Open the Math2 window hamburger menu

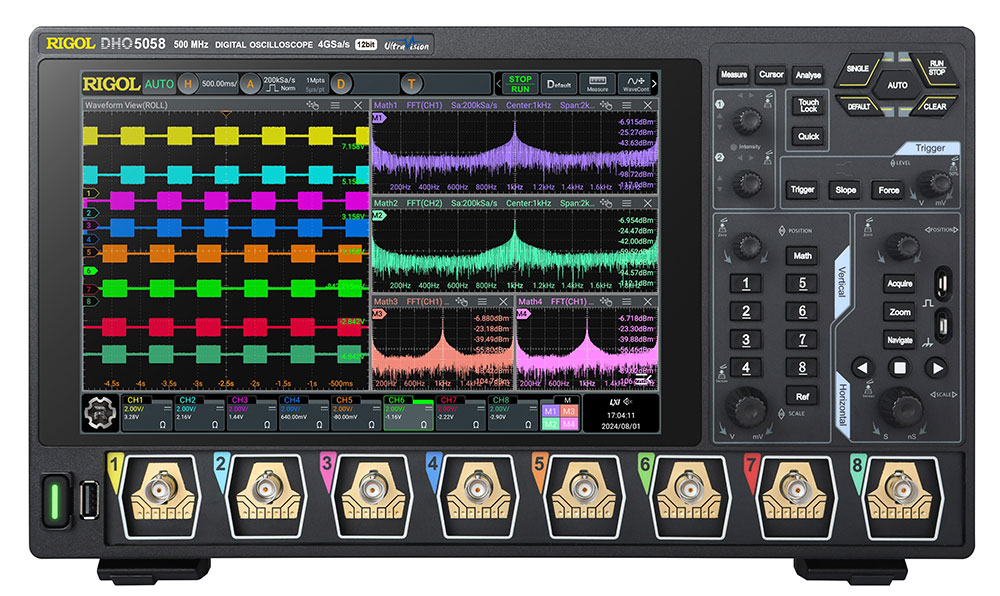pyautogui.click(x=627, y=202)
